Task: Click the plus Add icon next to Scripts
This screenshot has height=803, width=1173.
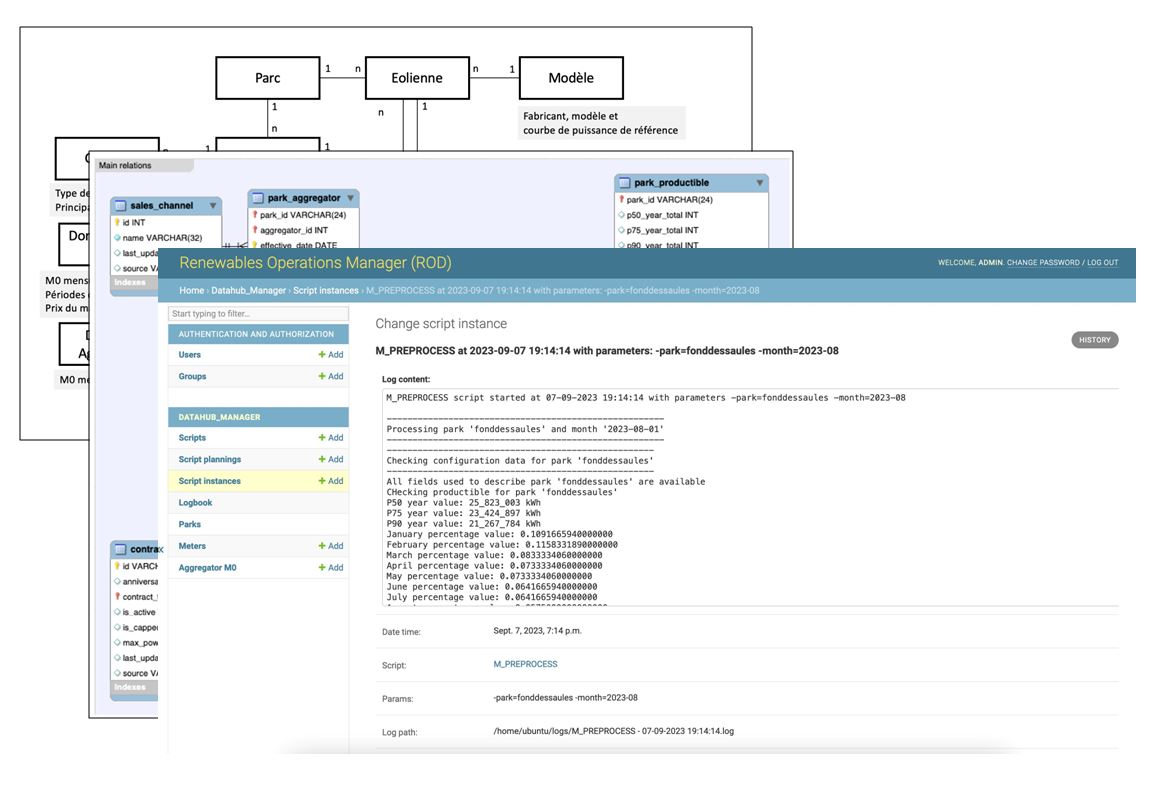Action: click(x=322, y=438)
